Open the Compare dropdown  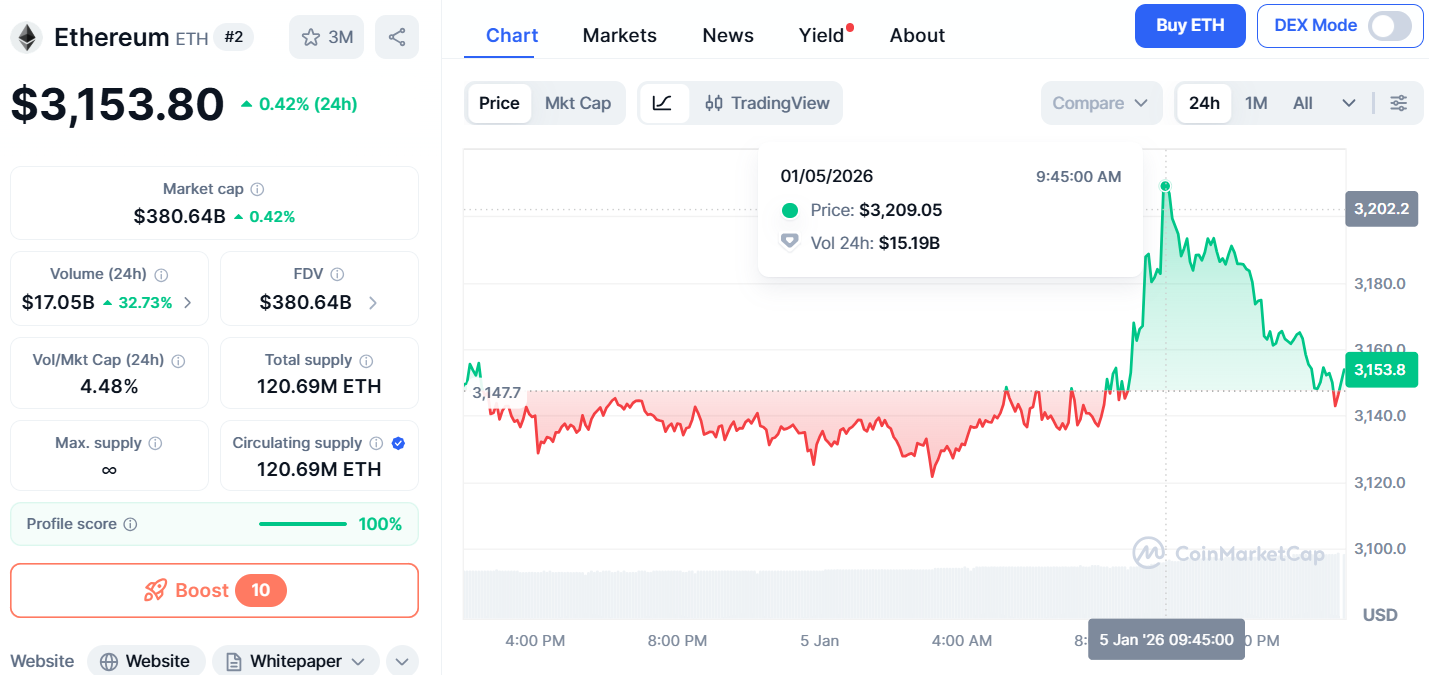pyautogui.click(x=1101, y=103)
